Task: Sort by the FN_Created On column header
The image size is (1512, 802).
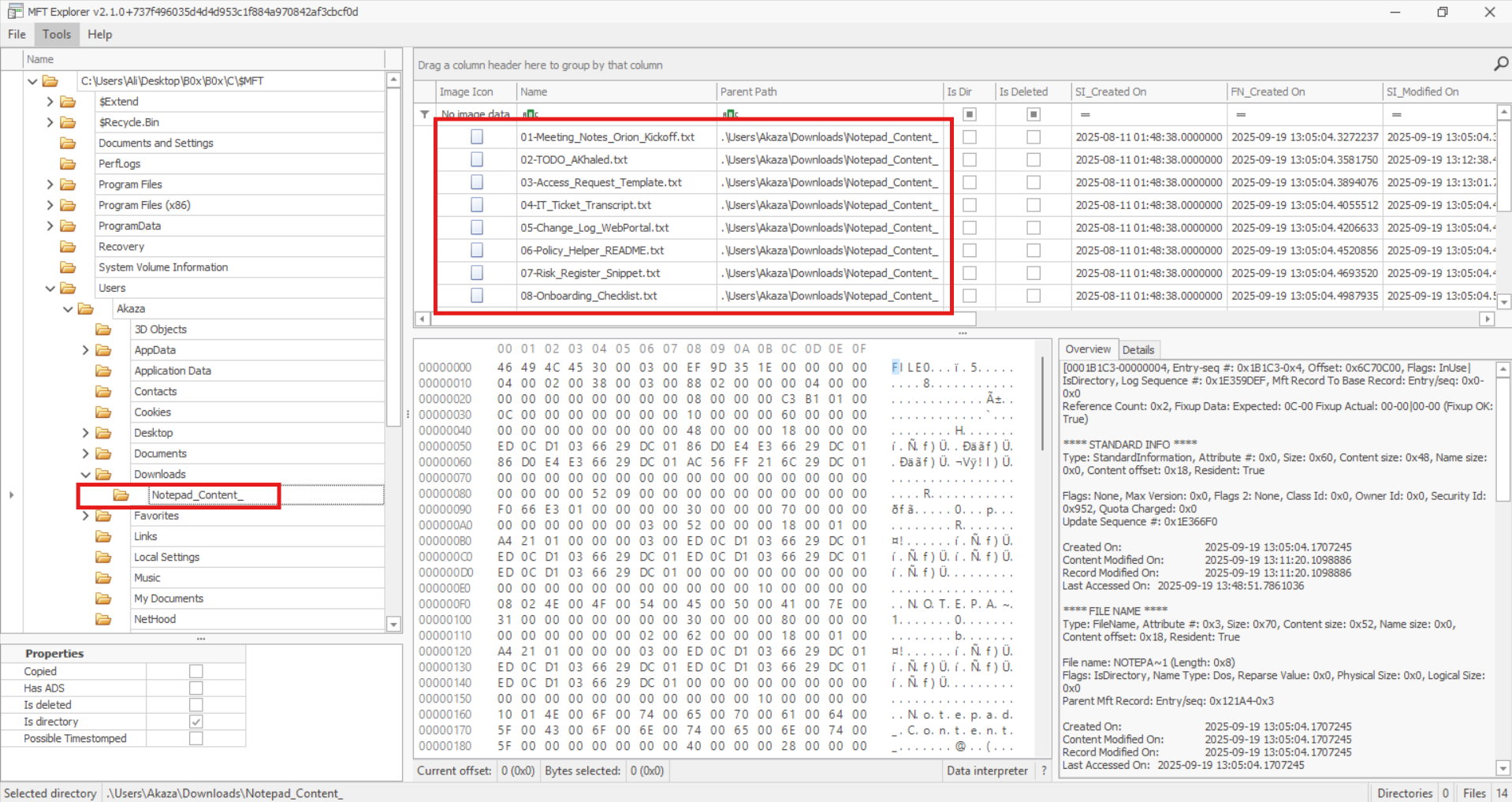Action: click(x=1305, y=91)
